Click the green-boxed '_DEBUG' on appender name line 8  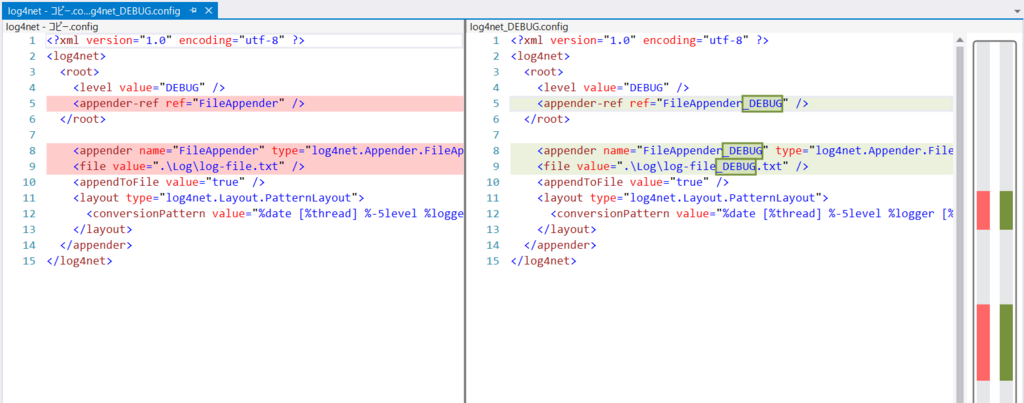coord(742,151)
